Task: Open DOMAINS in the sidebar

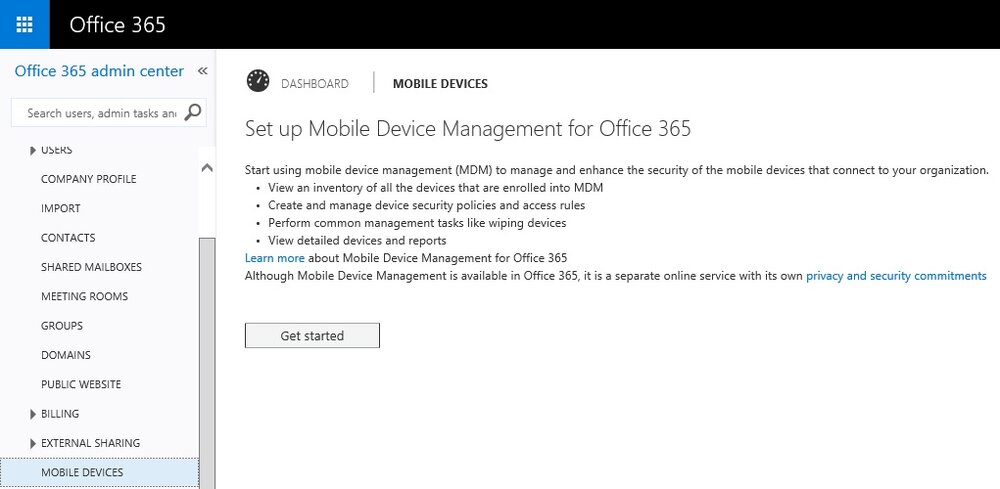Action: (66, 355)
